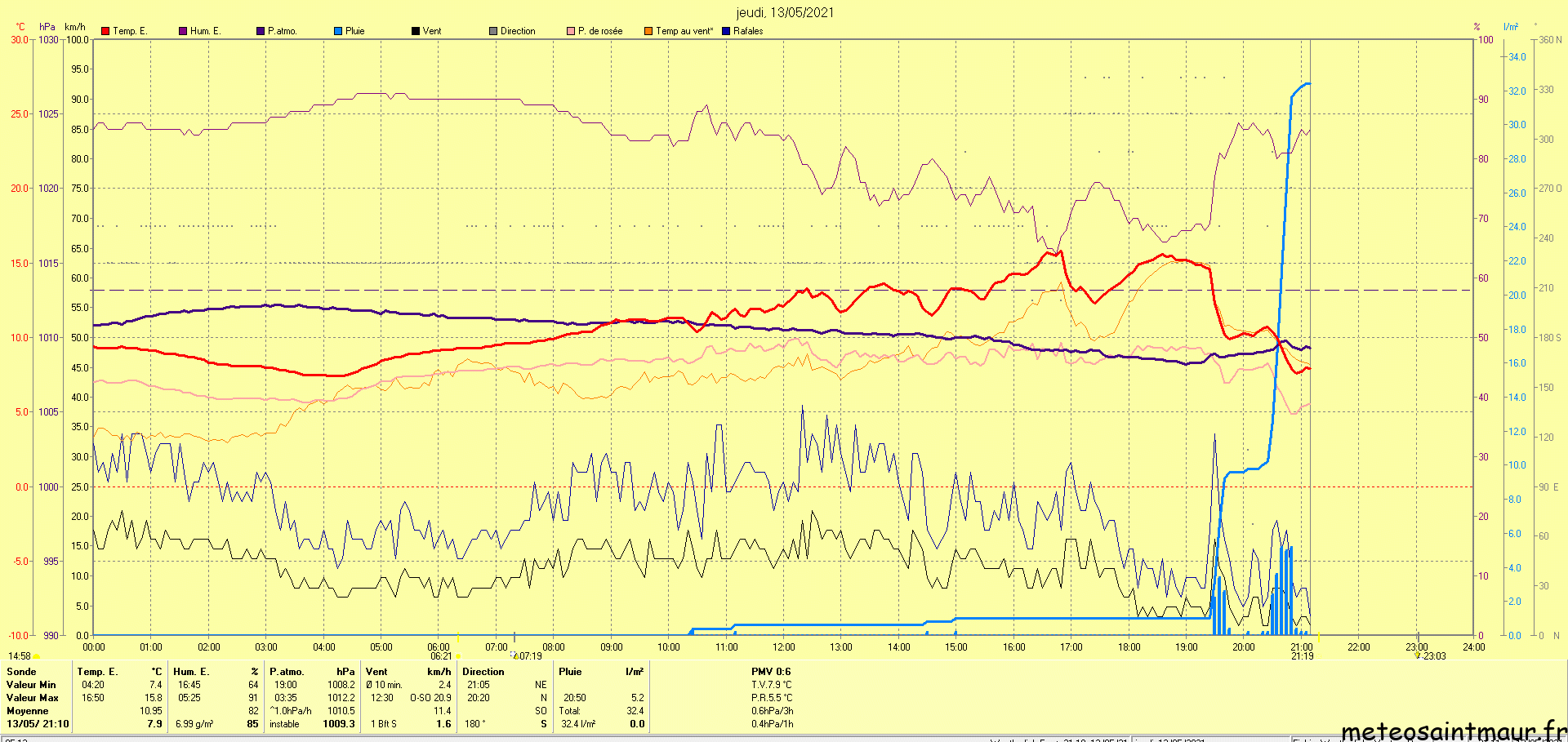Select the Vent km/h header in the table

[x=408, y=672]
